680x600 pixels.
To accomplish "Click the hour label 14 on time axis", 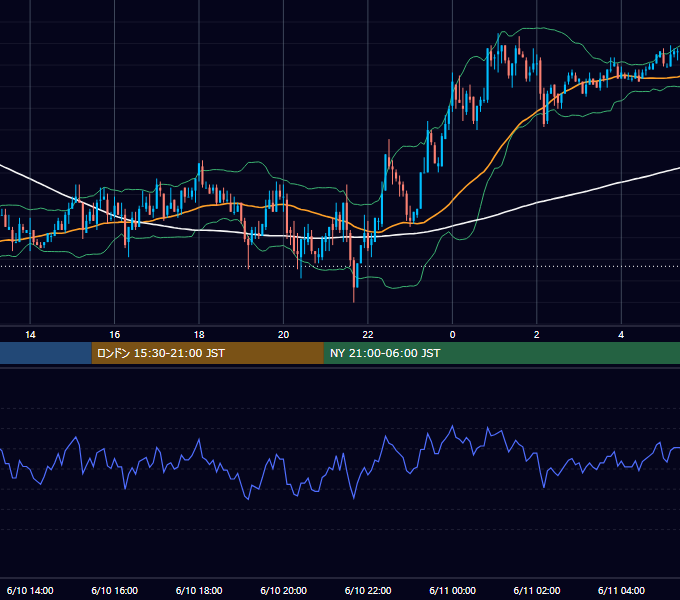I will 30,335.
